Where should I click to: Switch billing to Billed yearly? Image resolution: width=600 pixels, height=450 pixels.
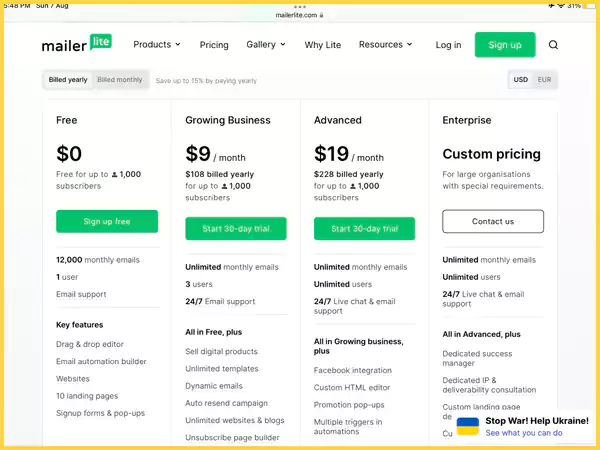point(68,80)
